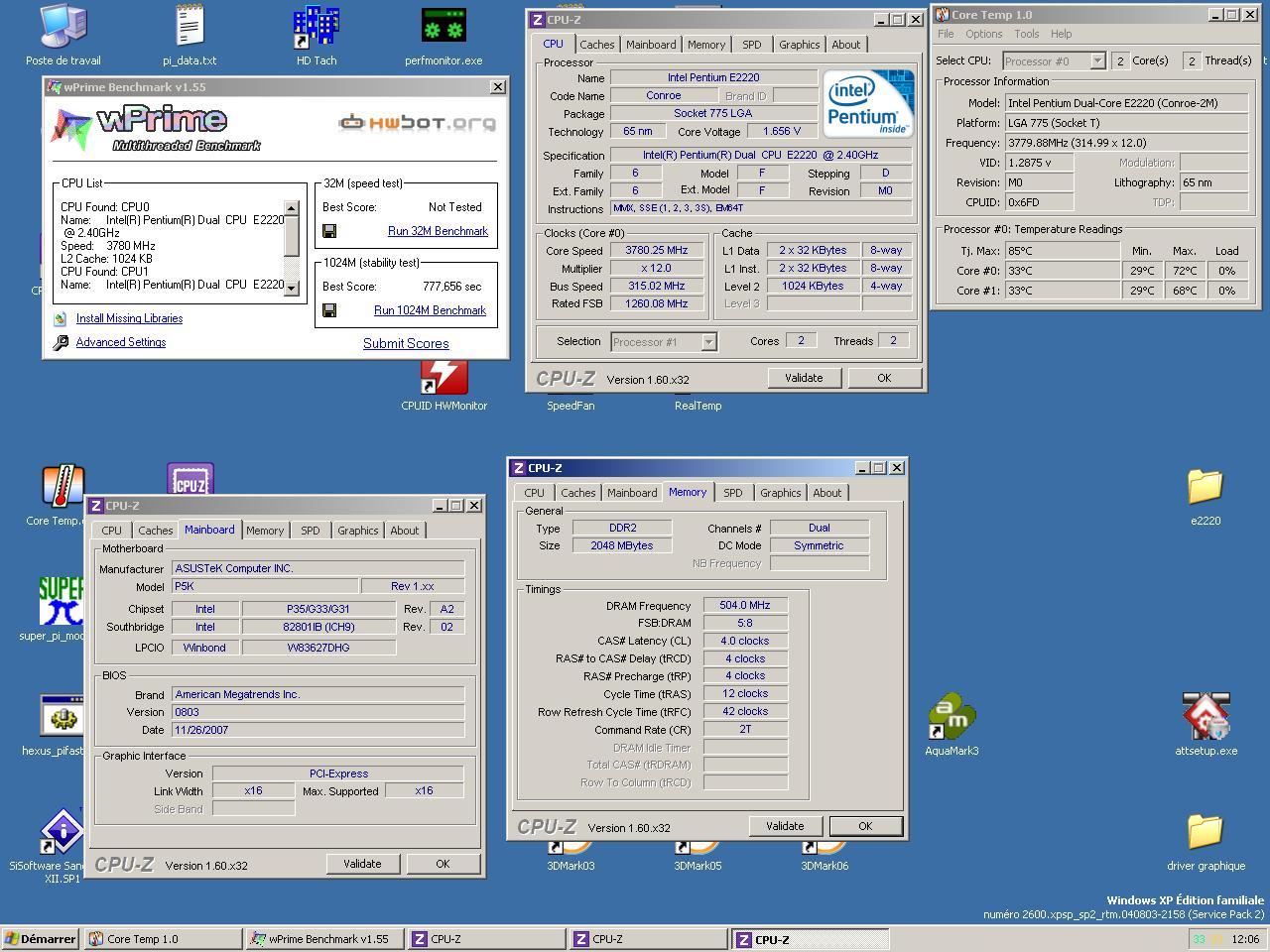1270x952 pixels.
Task: Click OK in CPU-Z CPU window
Action: coord(884,378)
